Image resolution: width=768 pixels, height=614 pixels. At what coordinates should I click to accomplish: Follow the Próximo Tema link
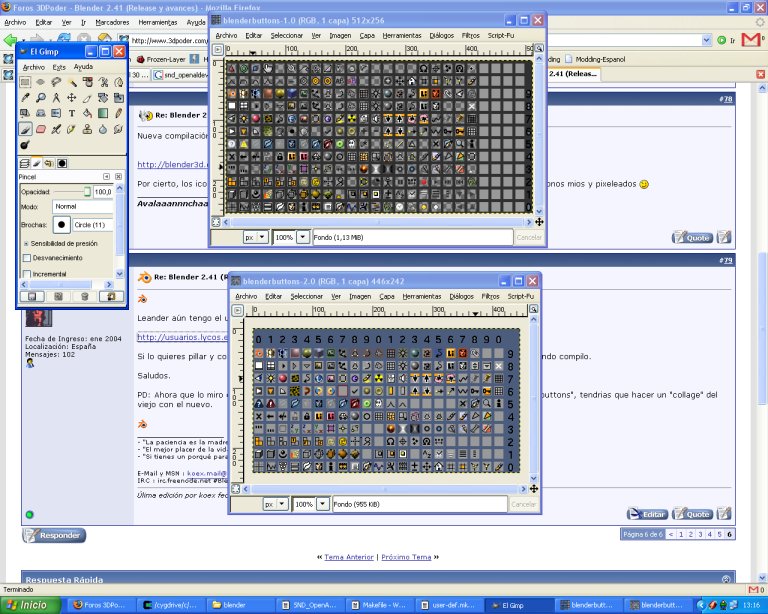pos(406,557)
